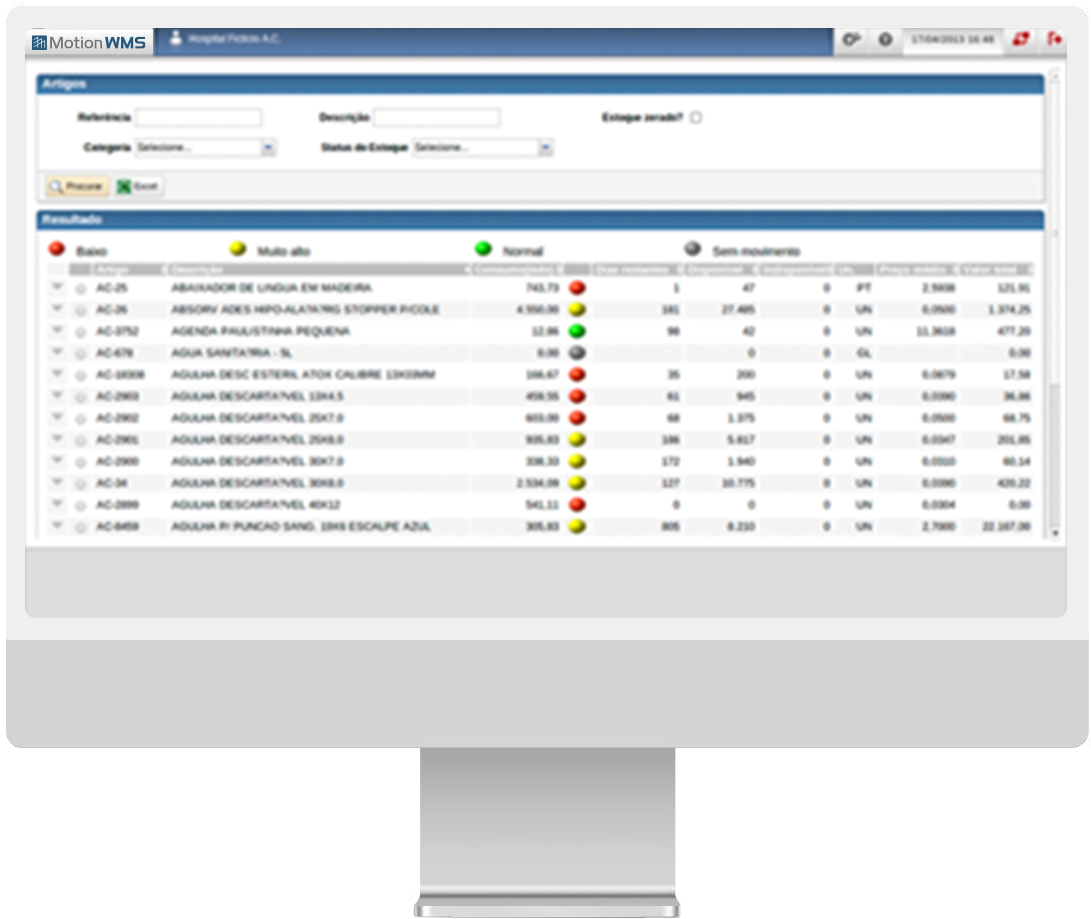1091x919 pixels.
Task: Click the Referência input field
Action: pyautogui.click(x=198, y=118)
